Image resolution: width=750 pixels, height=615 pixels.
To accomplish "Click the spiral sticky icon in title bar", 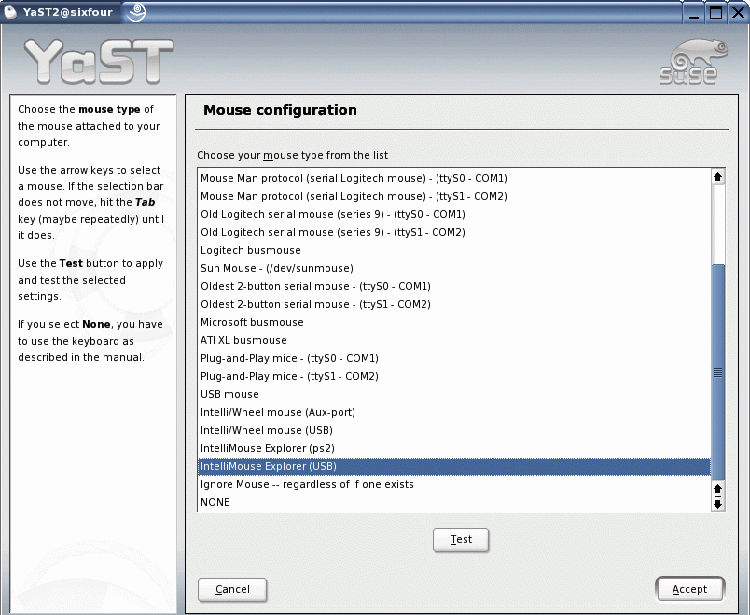I will [137, 12].
